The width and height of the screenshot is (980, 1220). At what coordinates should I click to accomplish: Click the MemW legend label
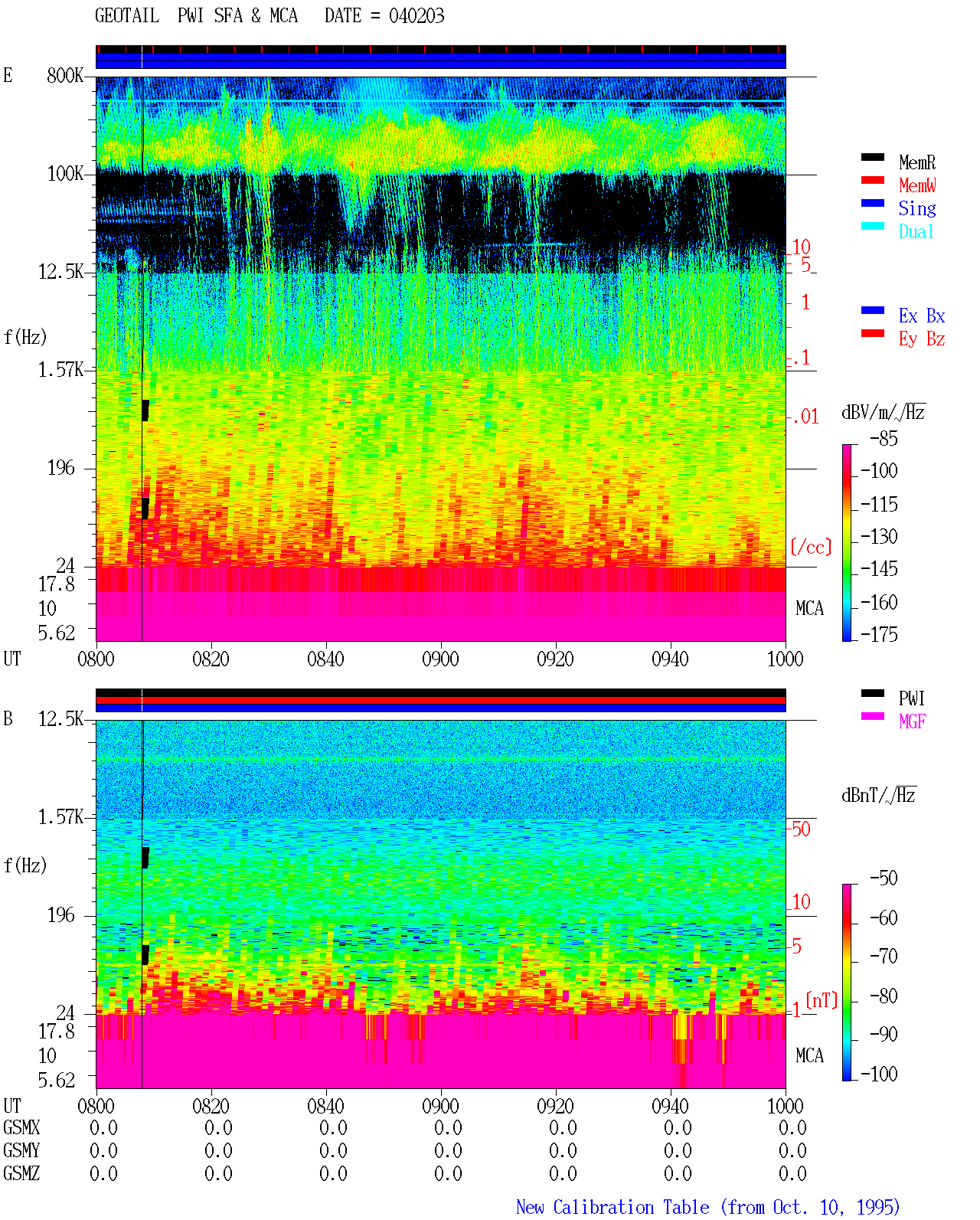[x=917, y=185]
